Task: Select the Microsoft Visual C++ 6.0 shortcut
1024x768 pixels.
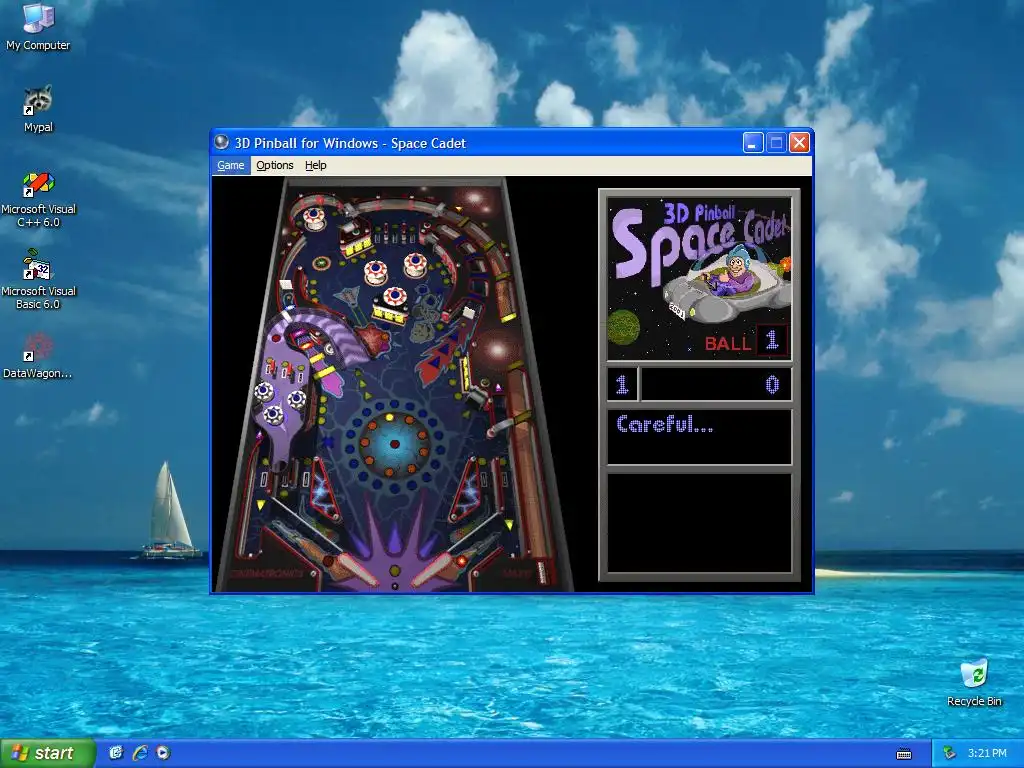Action: [x=38, y=199]
